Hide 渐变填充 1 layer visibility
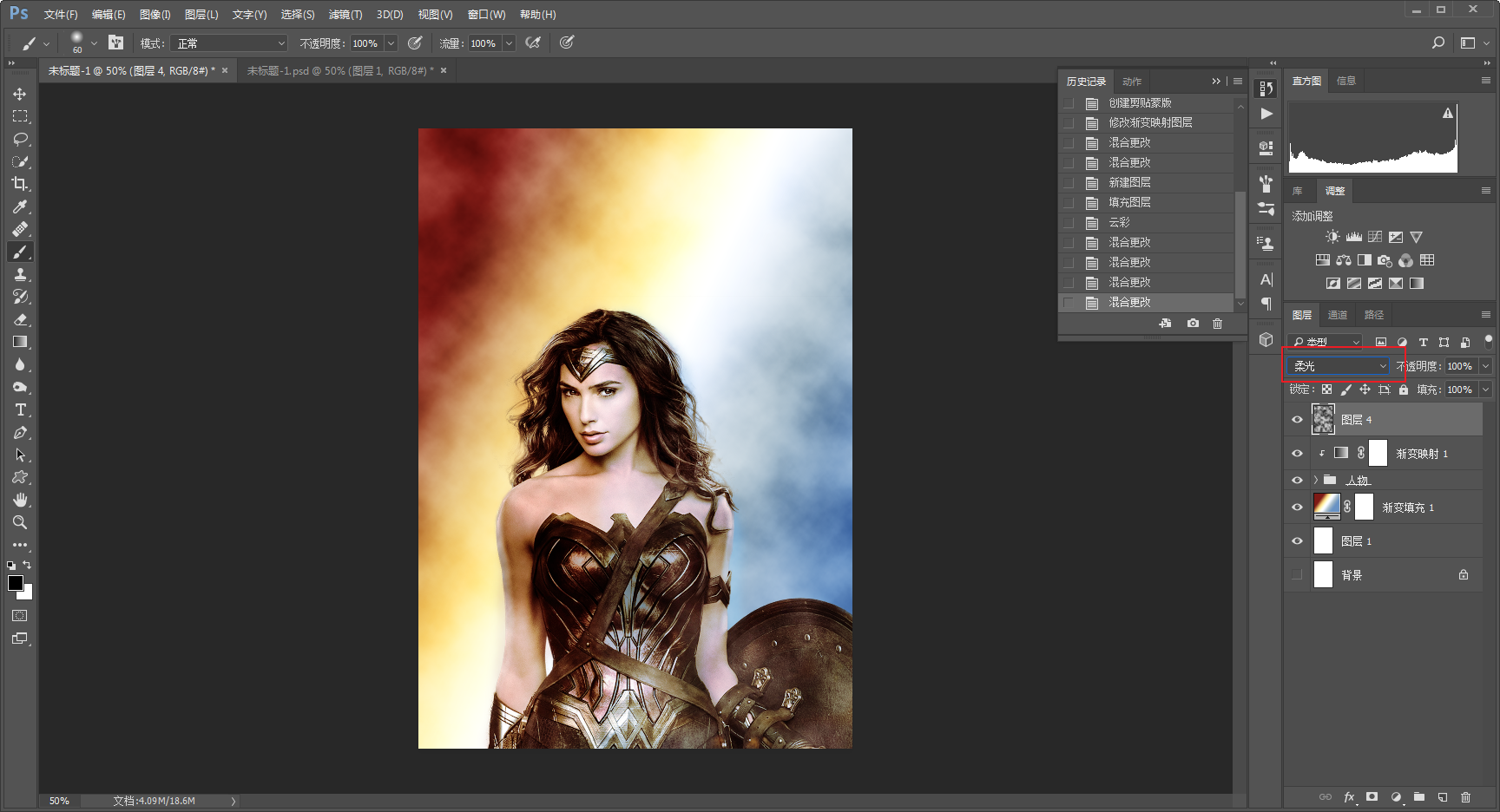Viewport: 1500px width, 812px height. pyautogui.click(x=1297, y=507)
